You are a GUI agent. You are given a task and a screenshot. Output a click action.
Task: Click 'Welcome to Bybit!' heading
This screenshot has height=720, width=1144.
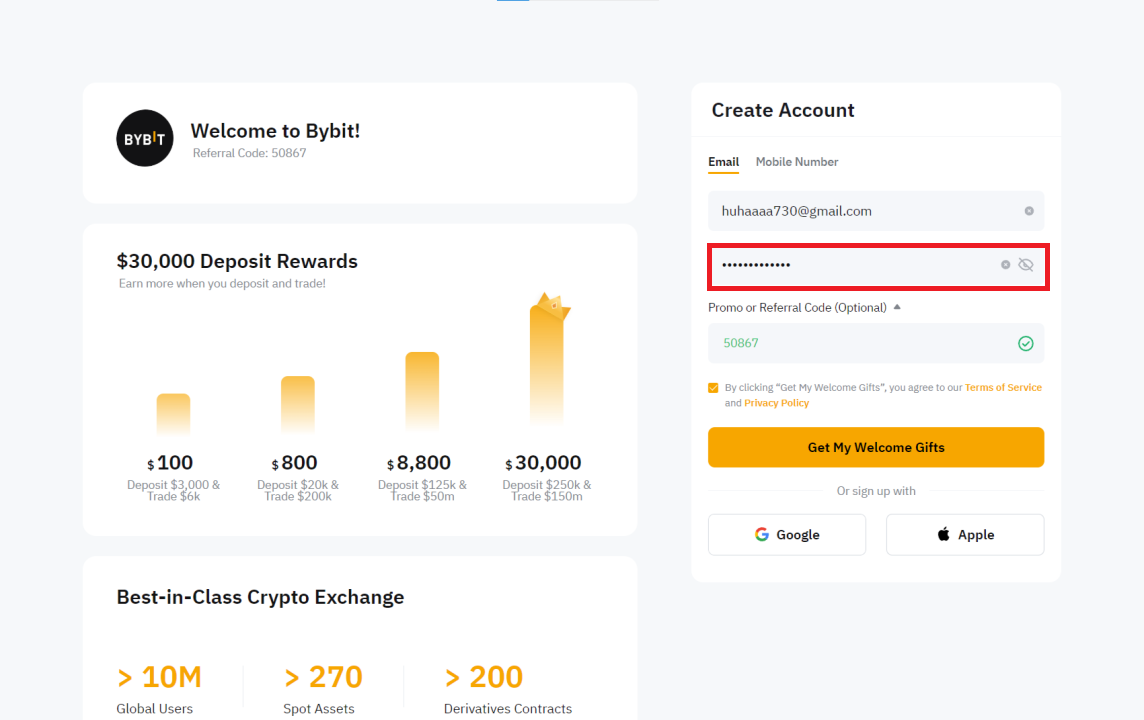pyautogui.click(x=275, y=131)
